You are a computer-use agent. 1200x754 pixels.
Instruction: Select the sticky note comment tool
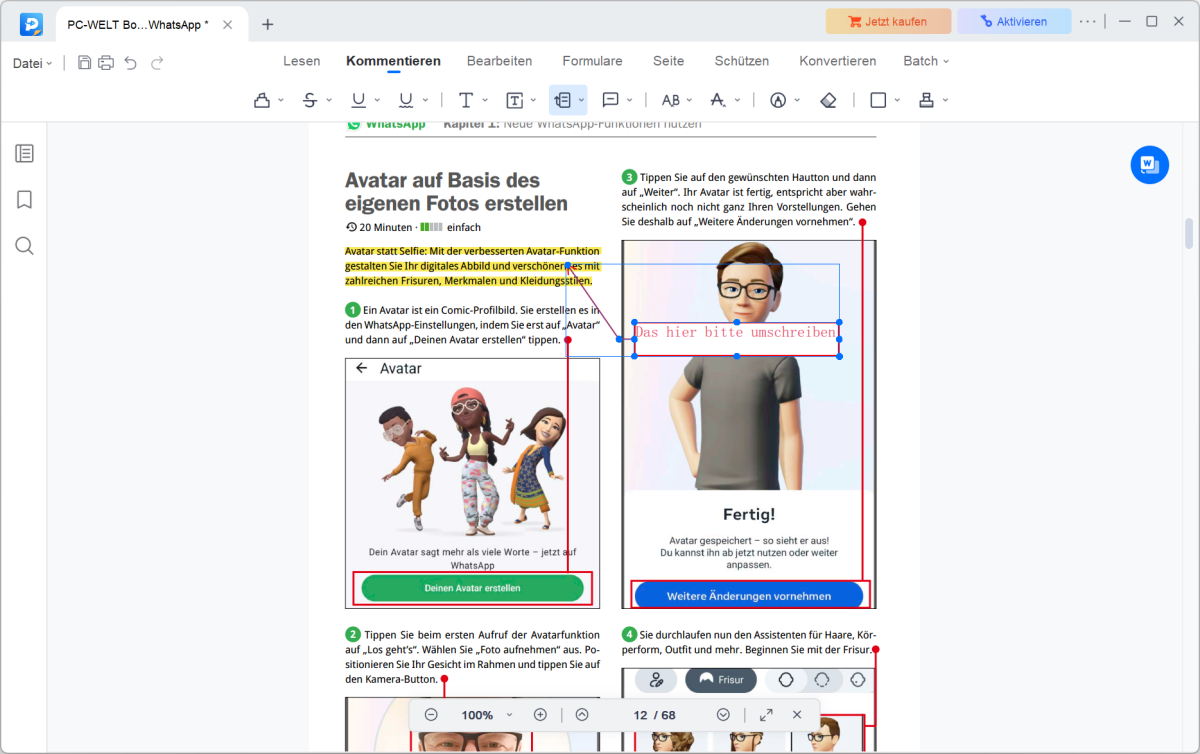pos(610,100)
